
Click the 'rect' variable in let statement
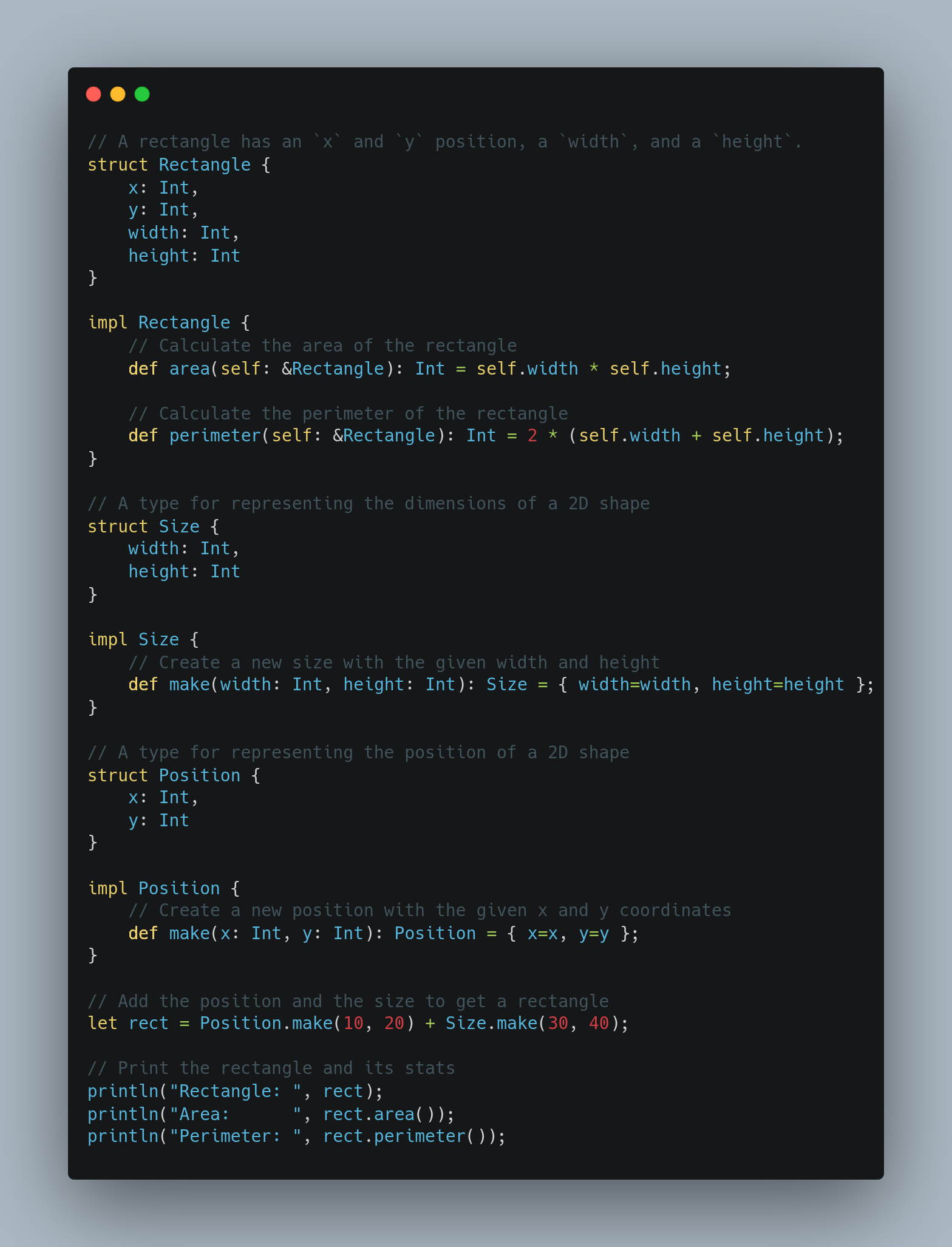(x=149, y=1024)
